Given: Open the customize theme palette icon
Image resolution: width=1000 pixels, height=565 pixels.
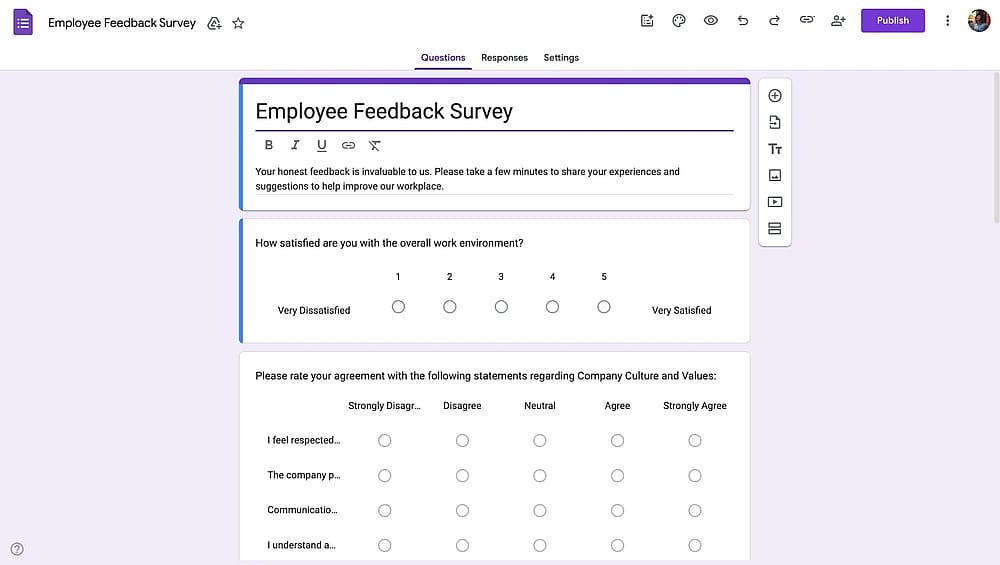Looking at the screenshot, I should pyautogui.click(x=679, y=20).
